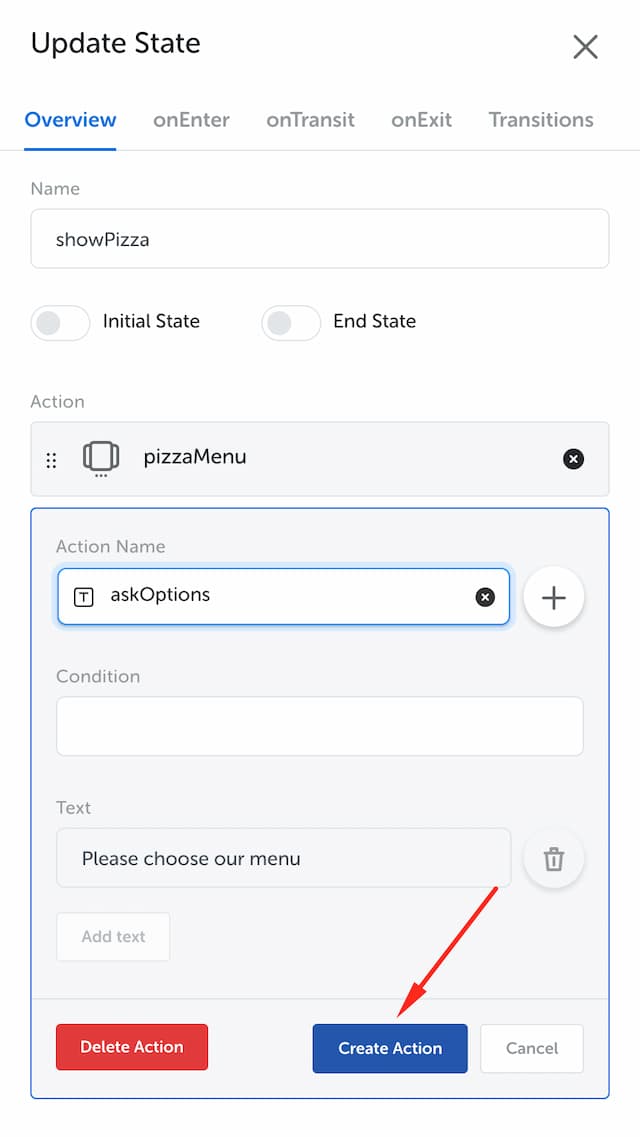The width and height of the screenshot is (640, 1137).
Task: Select the Overview tab
Action: (x=70, y=120)
